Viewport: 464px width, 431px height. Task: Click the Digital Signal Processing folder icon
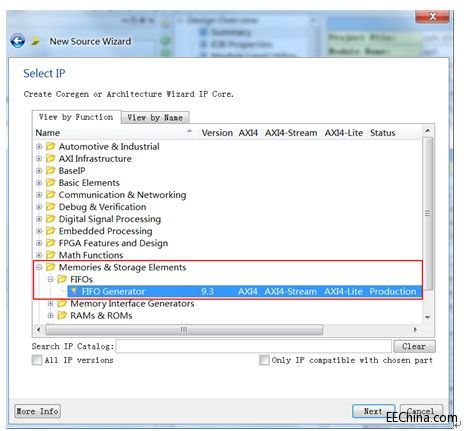[50, 219]
